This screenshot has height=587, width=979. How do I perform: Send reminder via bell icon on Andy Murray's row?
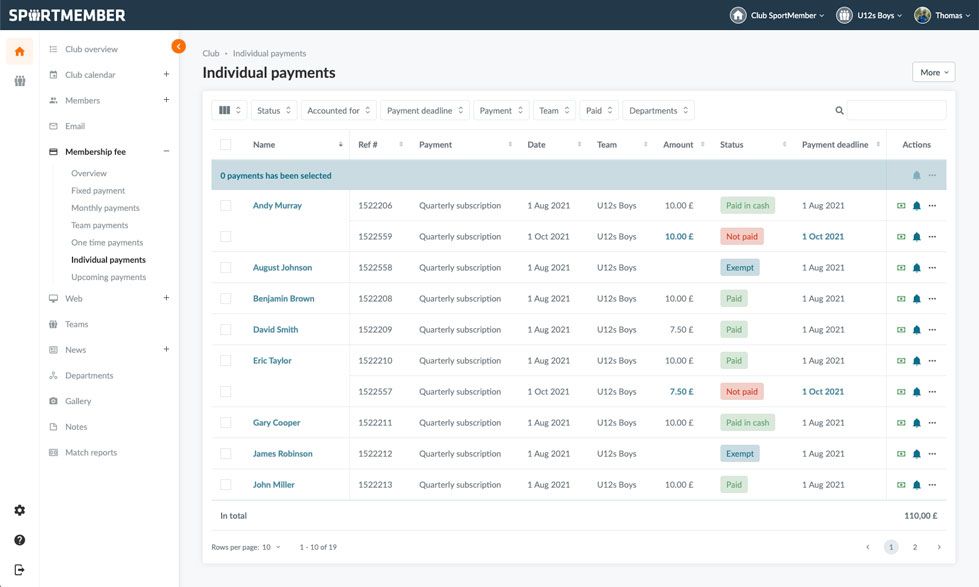[916, 203]
